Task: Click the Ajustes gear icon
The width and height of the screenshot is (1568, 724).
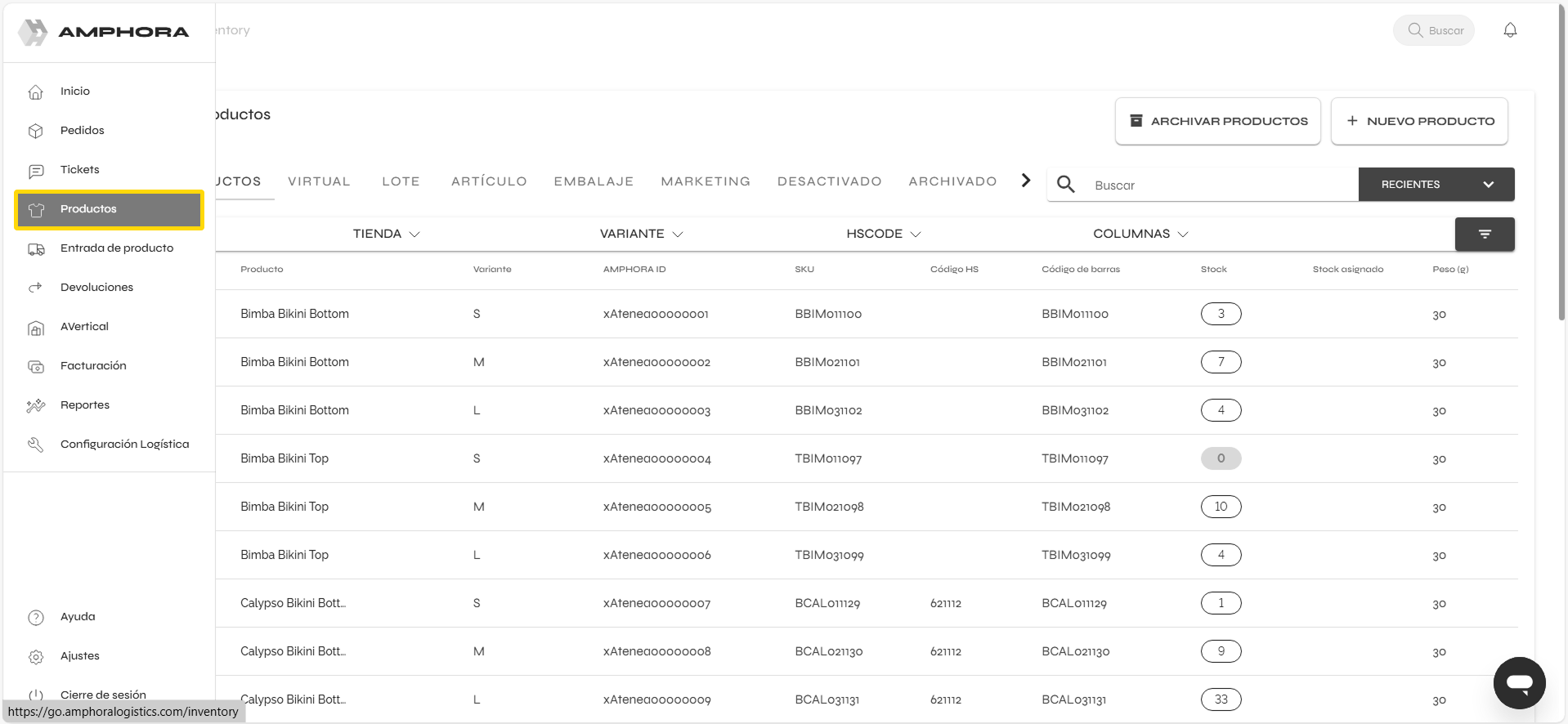Action: (36, 657)
